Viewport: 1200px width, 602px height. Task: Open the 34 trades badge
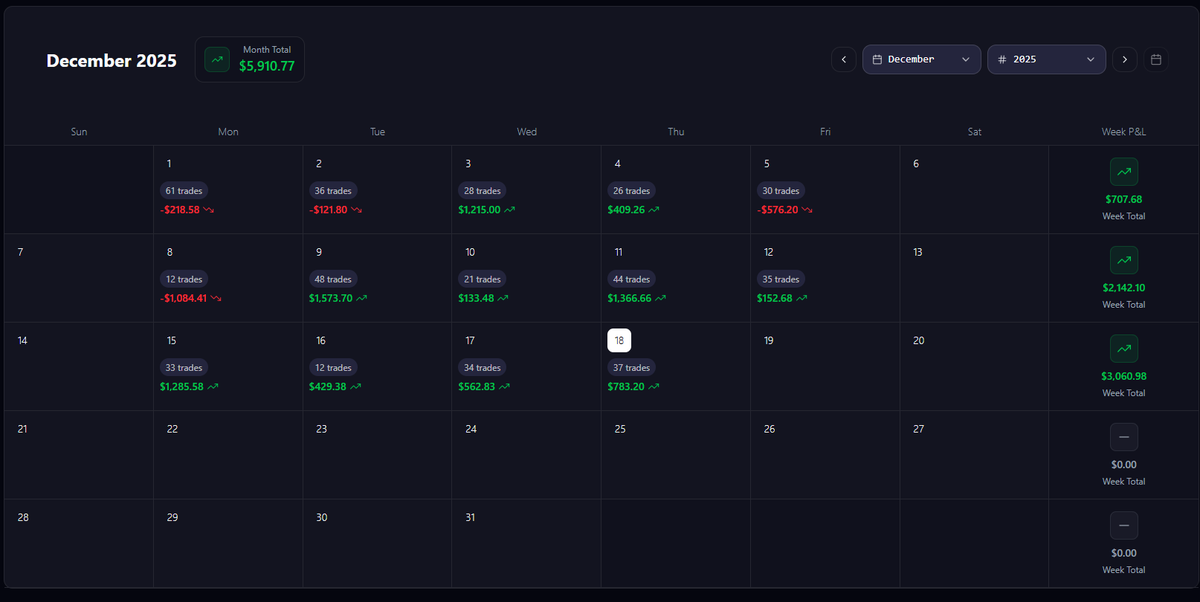point(482,368)
